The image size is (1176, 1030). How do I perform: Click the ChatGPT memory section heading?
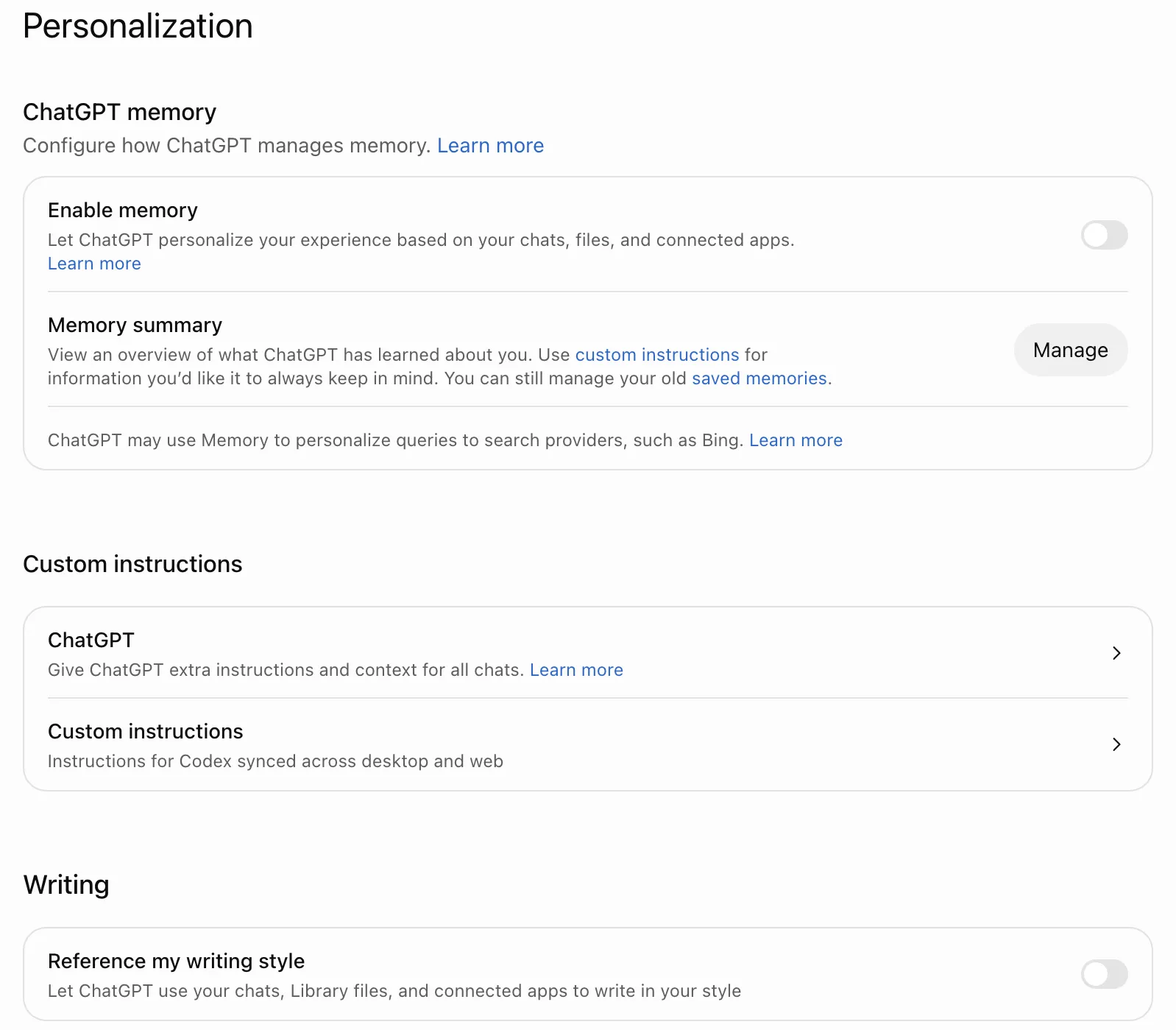point(119,112)
